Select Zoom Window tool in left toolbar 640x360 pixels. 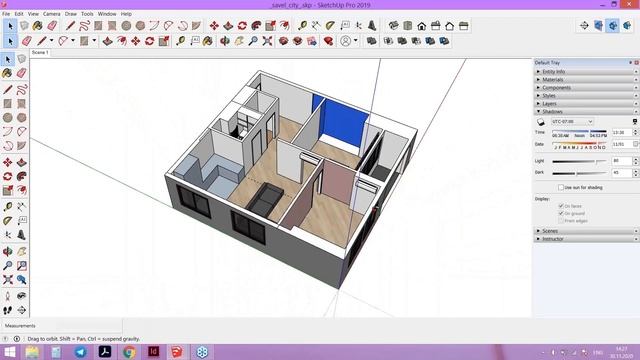pyautogui.click(x=22, y=266)
